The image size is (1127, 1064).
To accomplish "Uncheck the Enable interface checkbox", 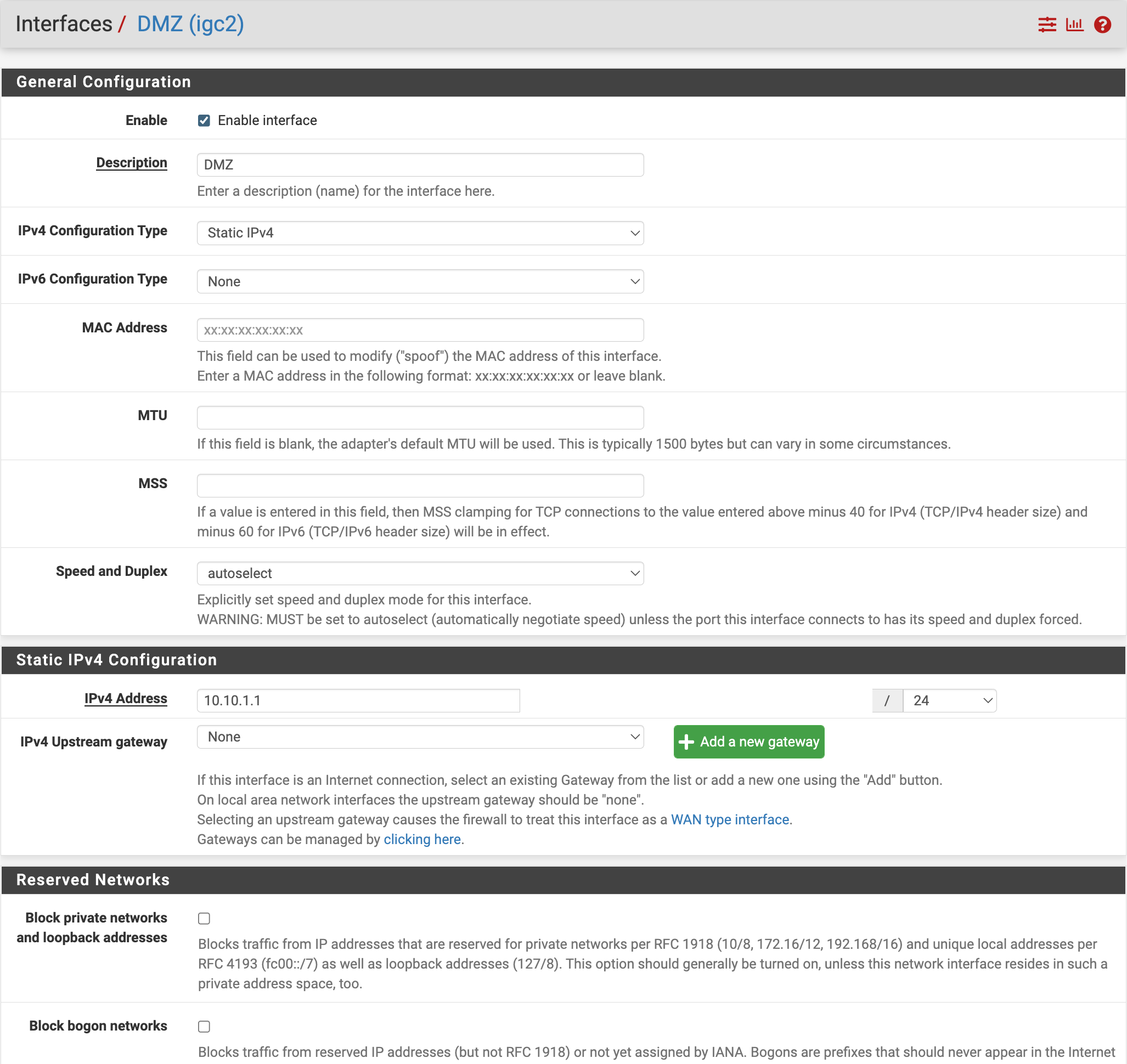I will coord(204,120).
